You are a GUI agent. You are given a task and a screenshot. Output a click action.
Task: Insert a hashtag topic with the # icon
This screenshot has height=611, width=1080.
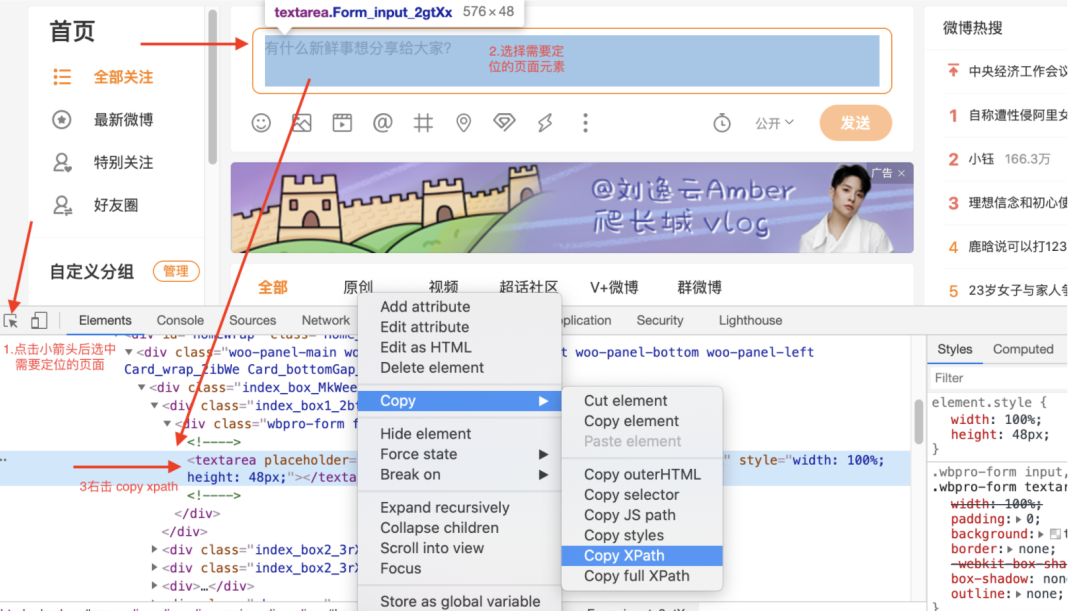click(x=423, y=123)
